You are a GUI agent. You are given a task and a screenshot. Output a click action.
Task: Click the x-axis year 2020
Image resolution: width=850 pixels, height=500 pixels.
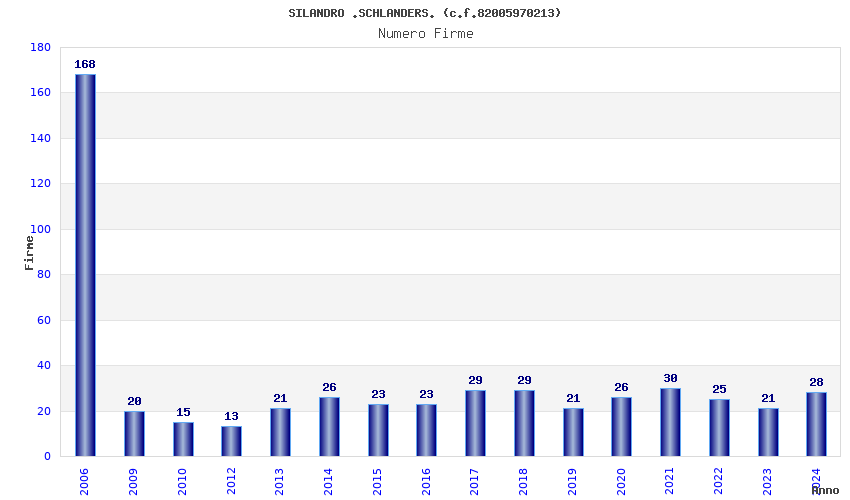point(621,482)
